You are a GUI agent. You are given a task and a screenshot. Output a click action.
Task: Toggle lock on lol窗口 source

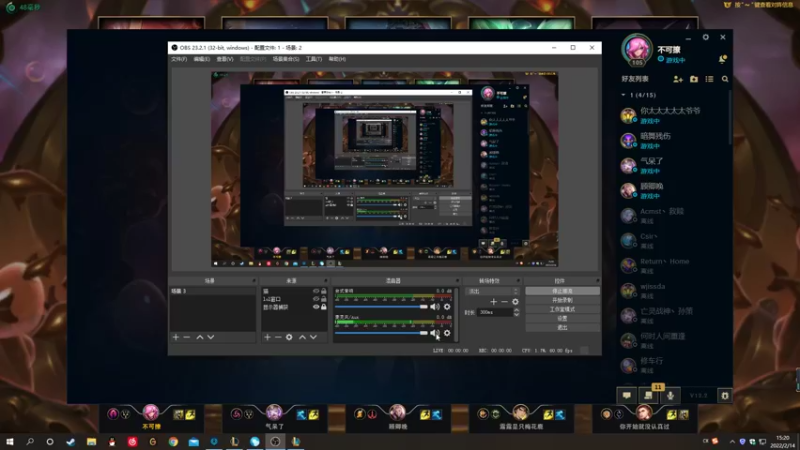click(323, 299)
